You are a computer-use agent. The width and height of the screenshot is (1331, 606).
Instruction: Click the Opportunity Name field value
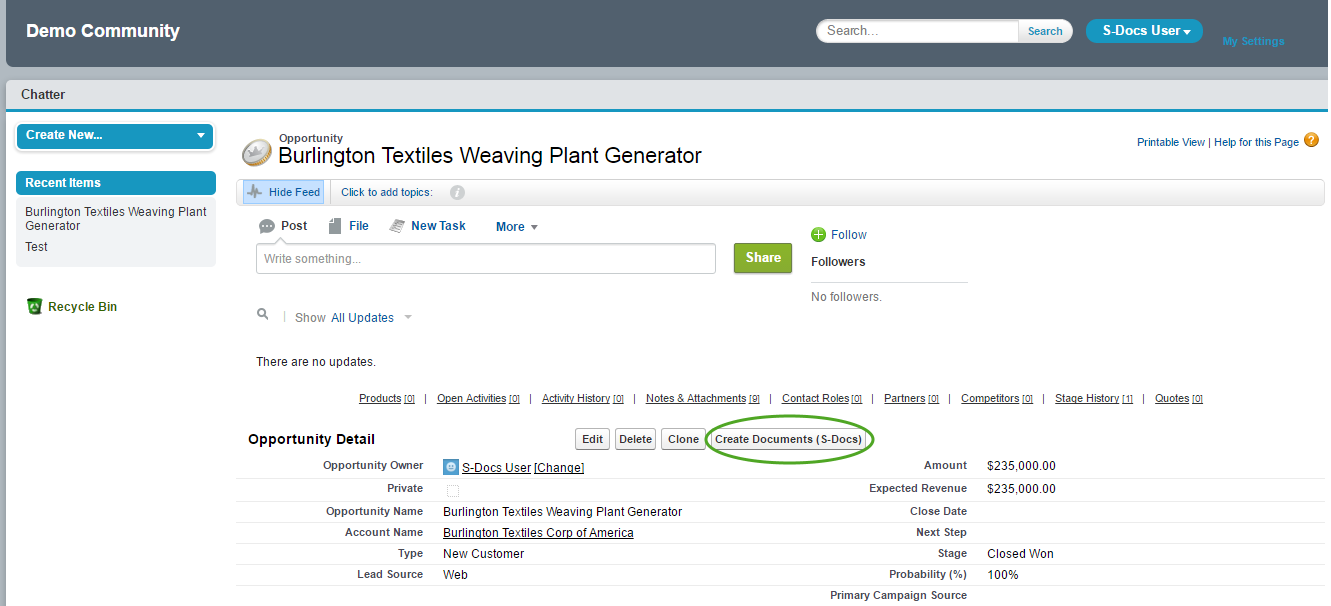coord(562,512)
